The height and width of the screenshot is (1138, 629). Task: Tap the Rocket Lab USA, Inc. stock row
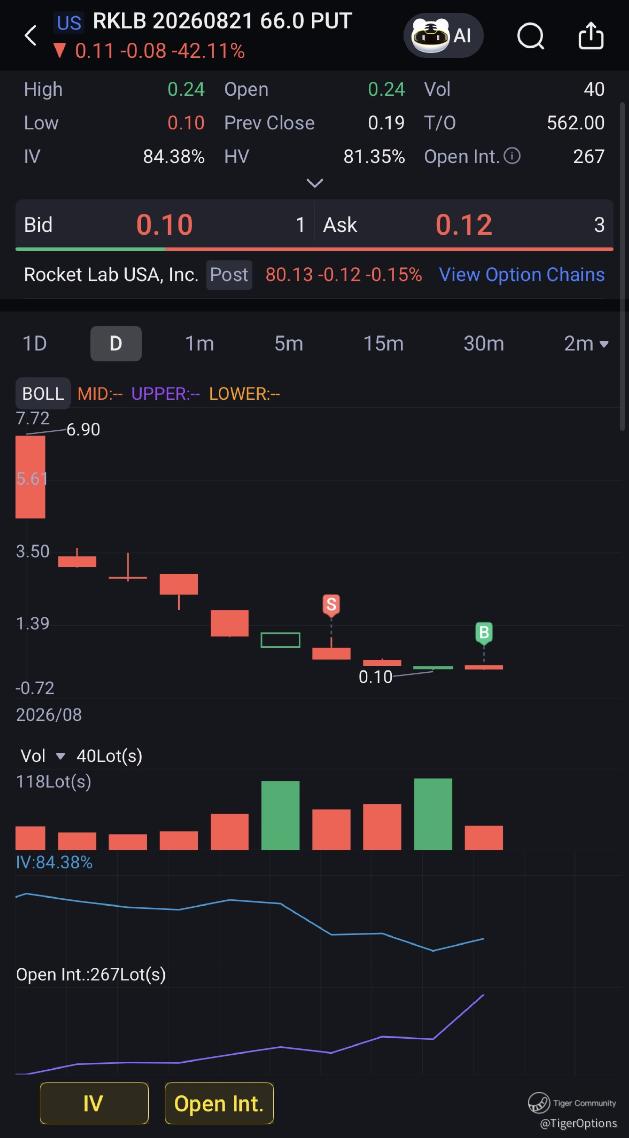[314, 275]
